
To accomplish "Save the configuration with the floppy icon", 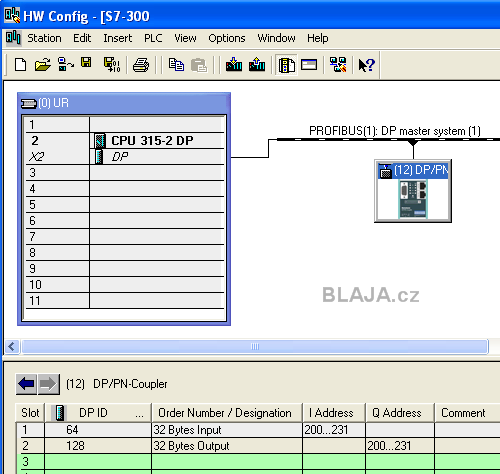I will coord(86,63).
